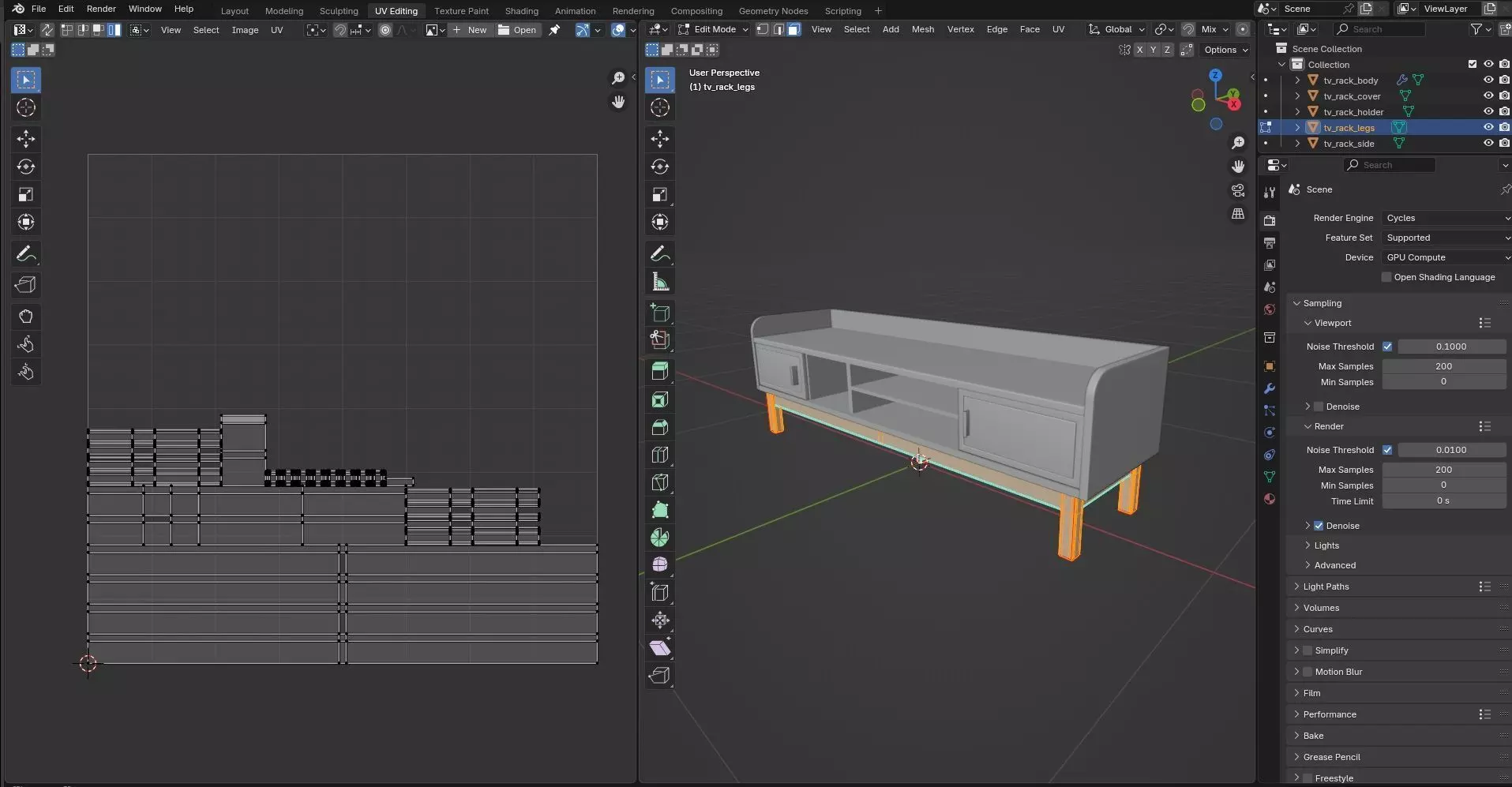Screen dimensions: 1512x787
Task: Hide tv_rack_cover in viewport
Action: pyautogui.click(x=1488, y=96)
